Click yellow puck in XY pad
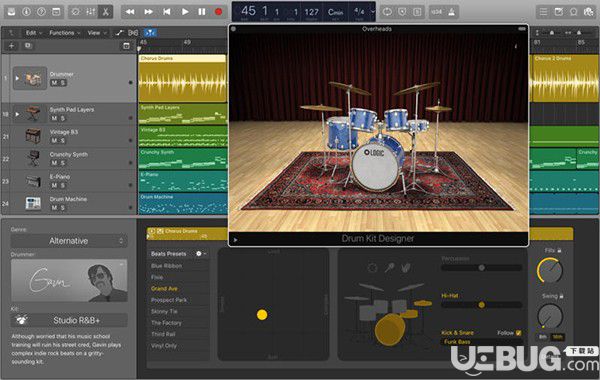 (x=262, y=315)
